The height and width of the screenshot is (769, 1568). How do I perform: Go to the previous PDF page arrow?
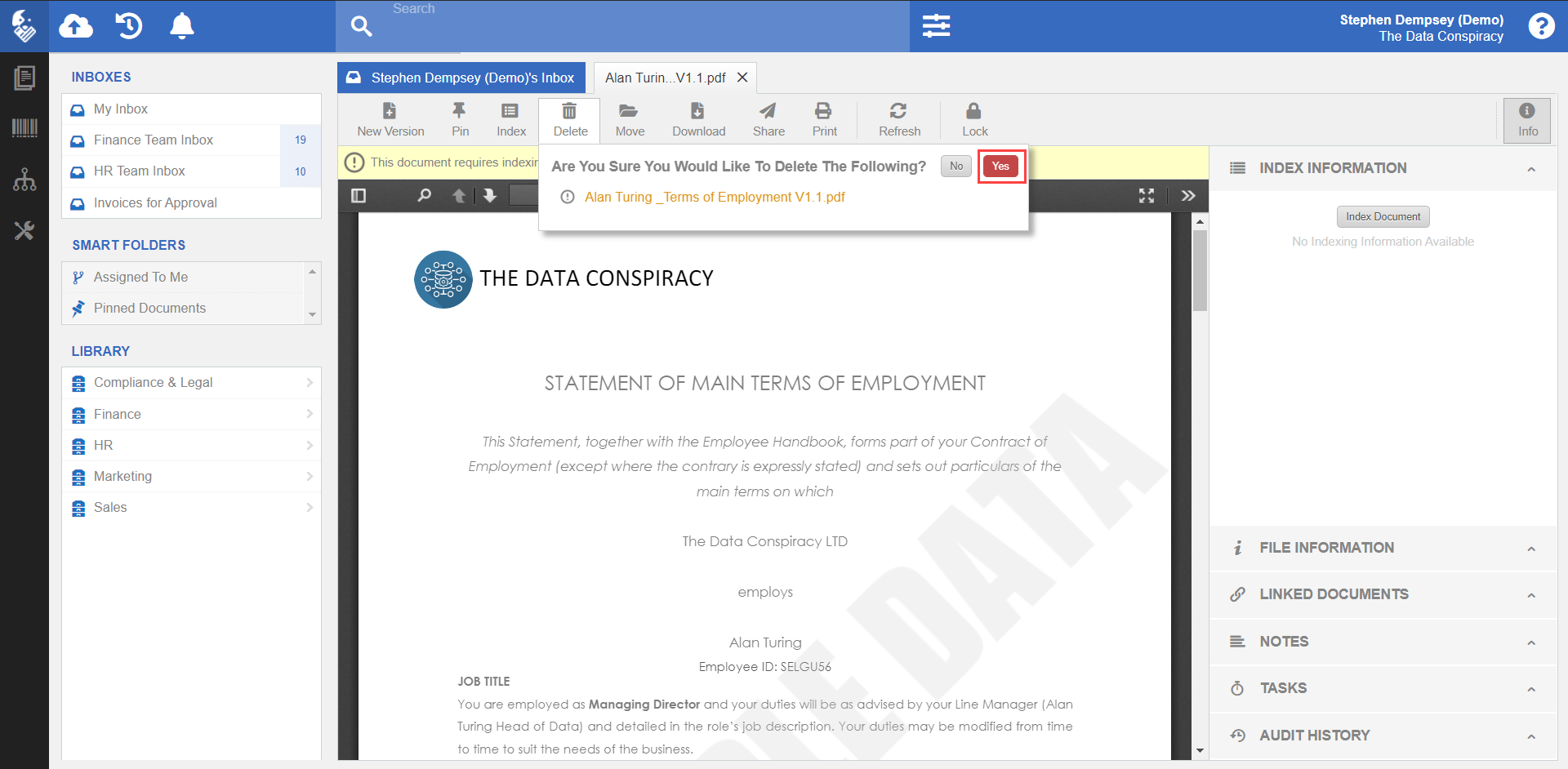click(x=459, y=196)
